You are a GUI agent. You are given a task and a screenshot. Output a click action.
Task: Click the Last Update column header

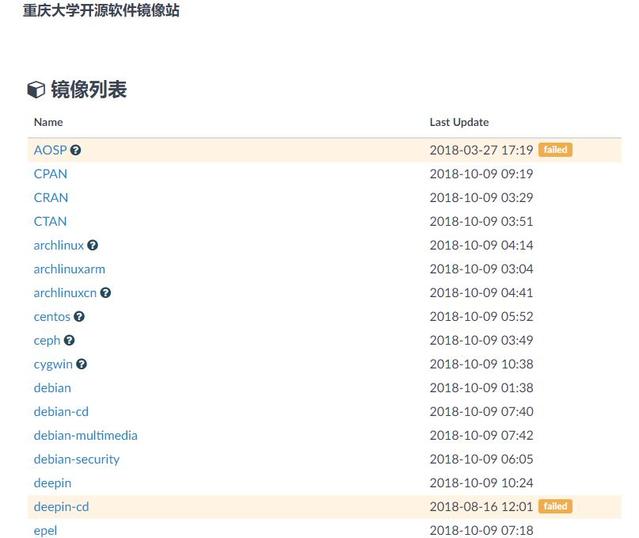(459, 122)
